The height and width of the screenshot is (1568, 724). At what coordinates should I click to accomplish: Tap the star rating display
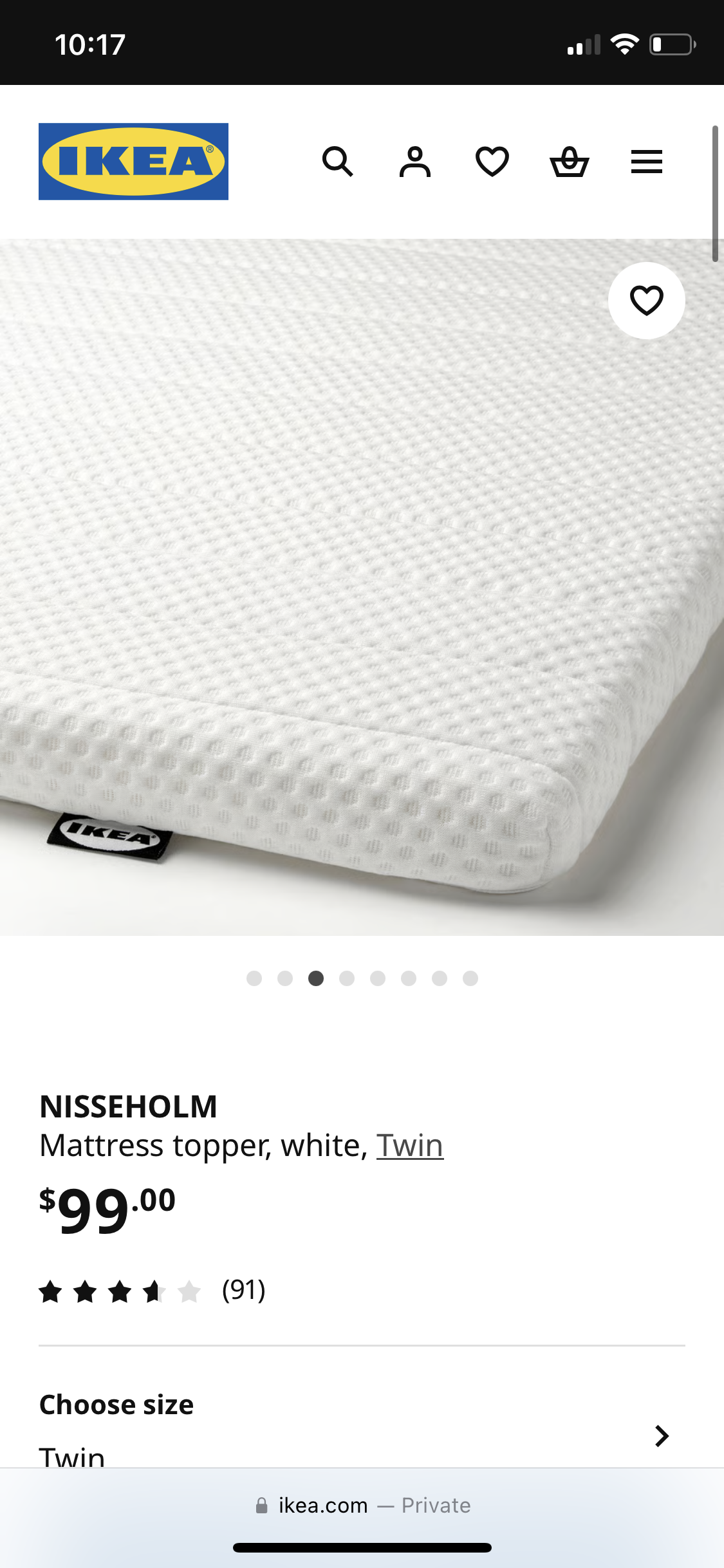coord(120,1291)
